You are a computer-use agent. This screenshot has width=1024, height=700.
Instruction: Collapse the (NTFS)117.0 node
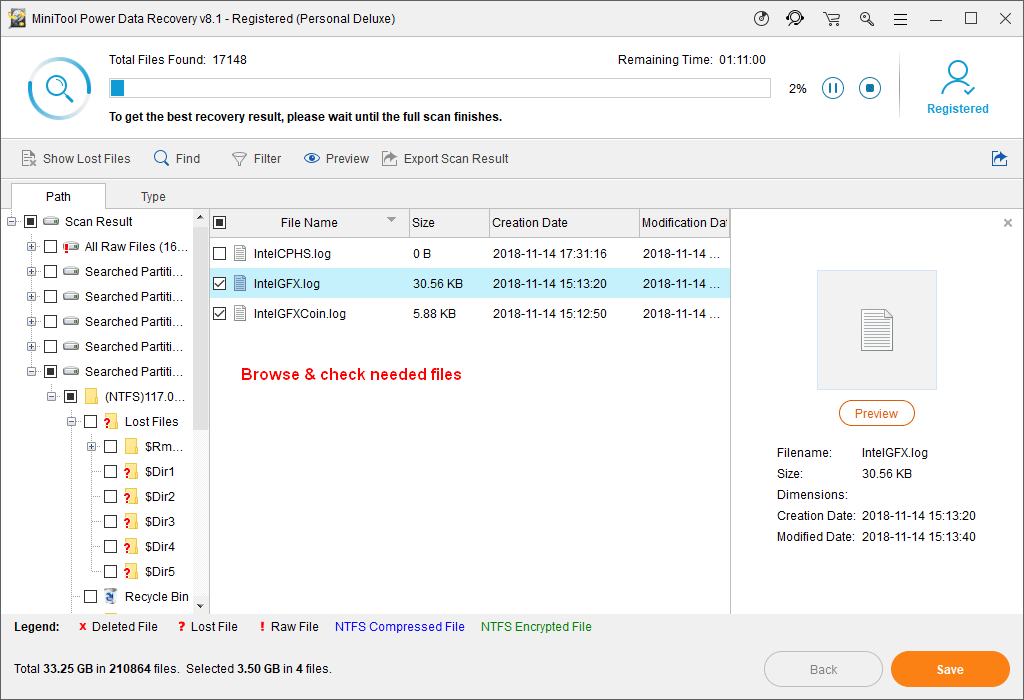click(x=52, y=396)
